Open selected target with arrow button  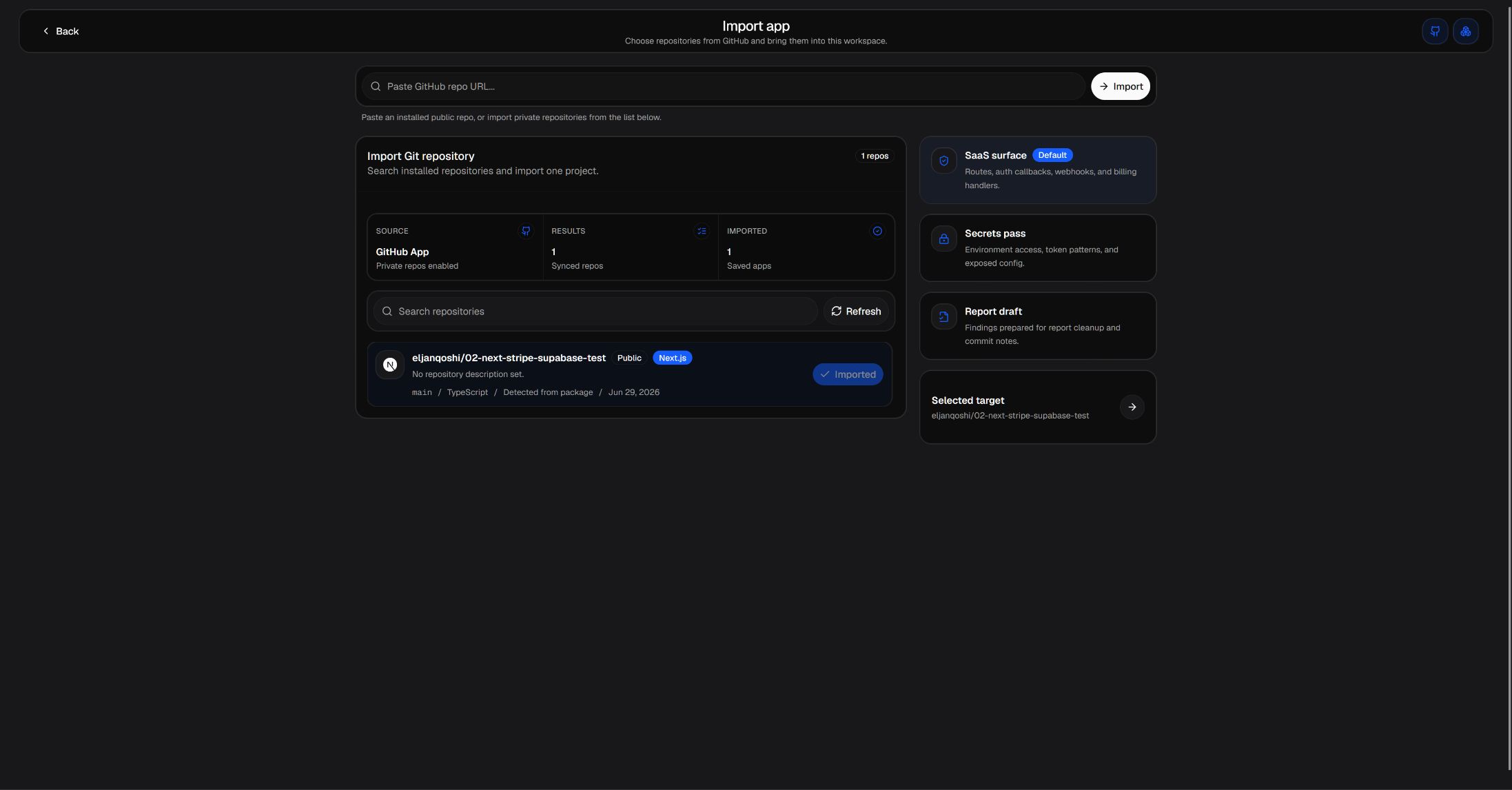[1132, 407]
